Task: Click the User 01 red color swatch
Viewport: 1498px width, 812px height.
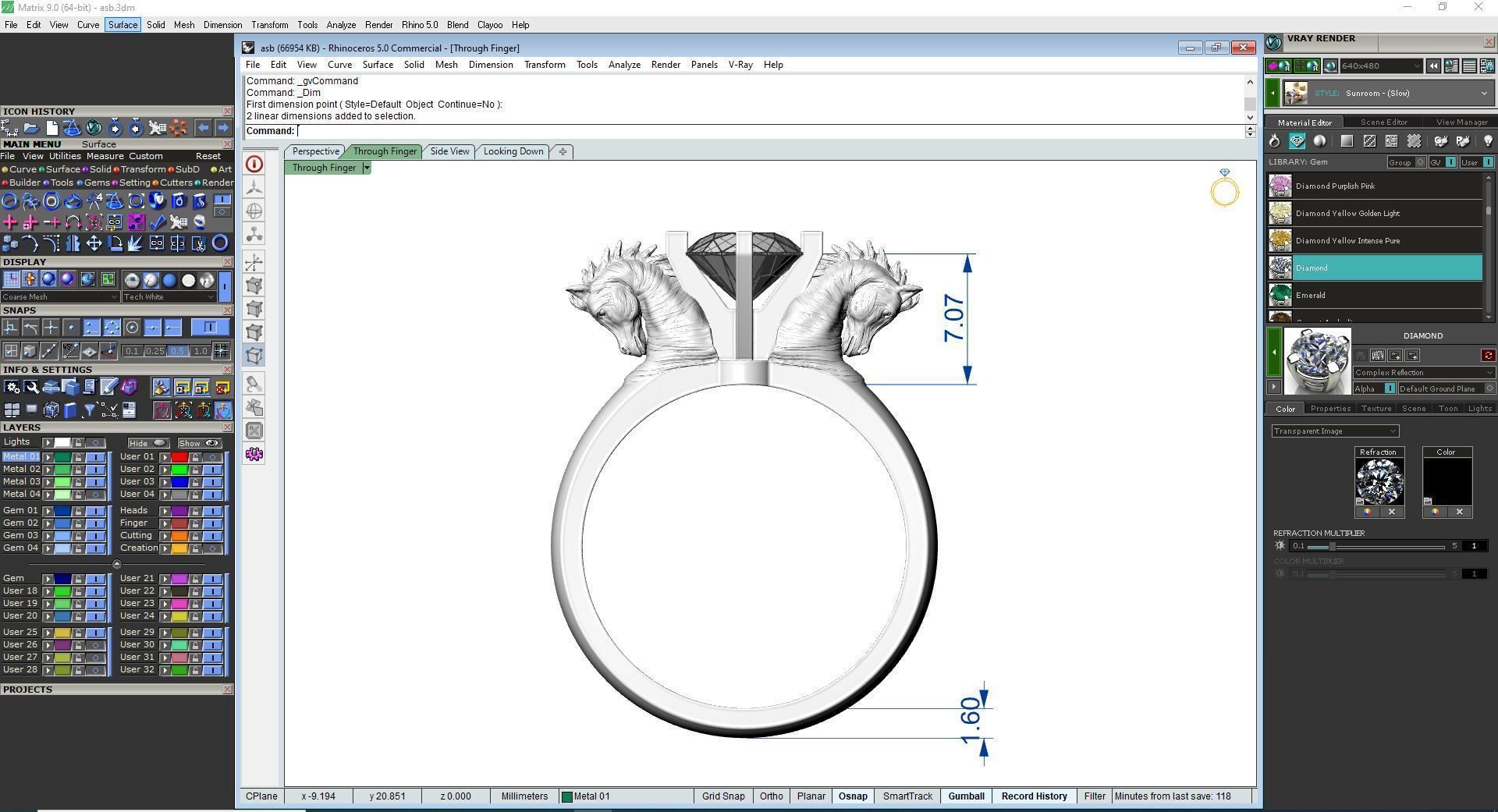Action: pos(179,457)
